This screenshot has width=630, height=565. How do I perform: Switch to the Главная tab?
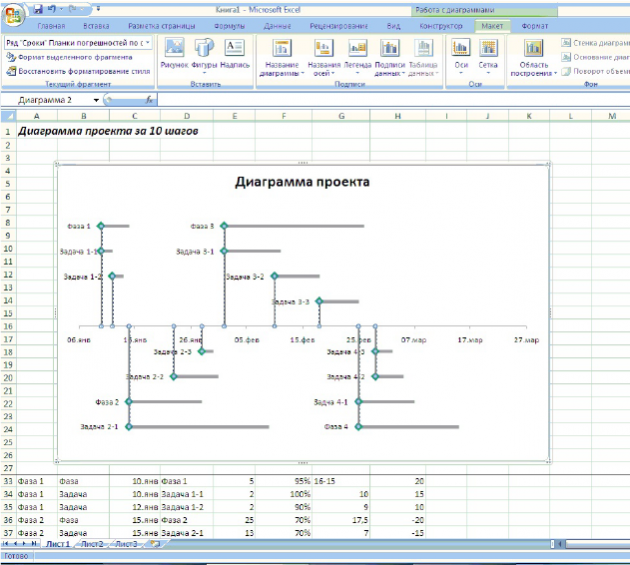coord(51,26)
